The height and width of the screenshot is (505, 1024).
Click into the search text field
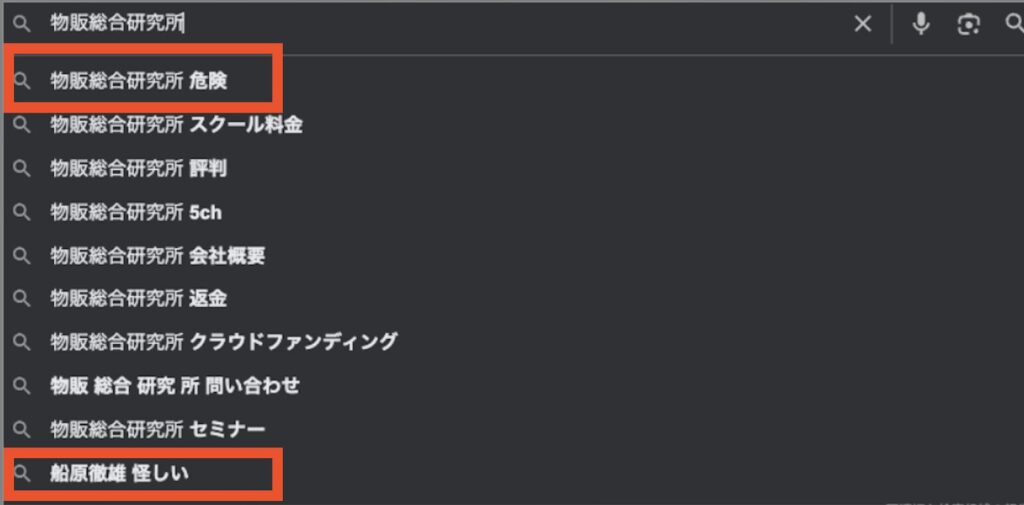[x=450, y=24]
